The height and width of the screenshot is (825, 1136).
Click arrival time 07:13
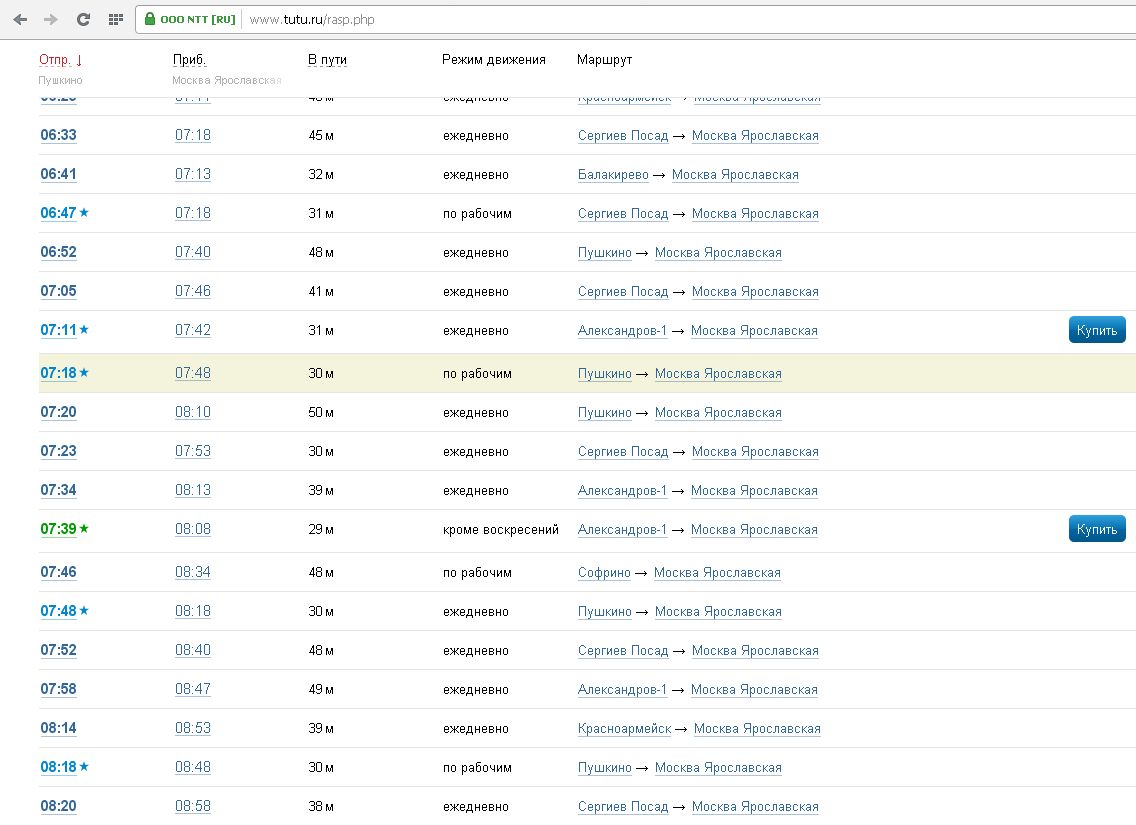point(193,175)
